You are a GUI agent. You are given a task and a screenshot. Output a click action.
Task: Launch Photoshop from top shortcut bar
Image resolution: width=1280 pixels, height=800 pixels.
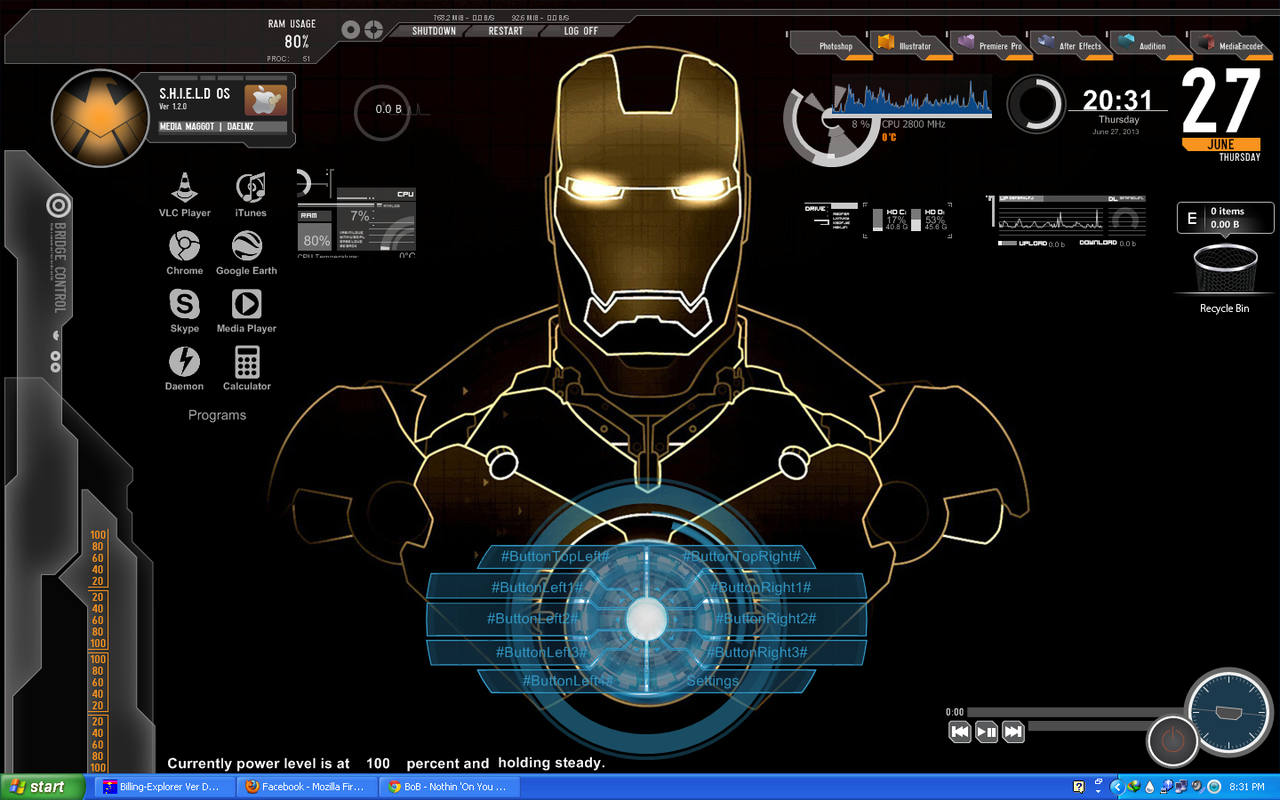(x=831, y=45)
